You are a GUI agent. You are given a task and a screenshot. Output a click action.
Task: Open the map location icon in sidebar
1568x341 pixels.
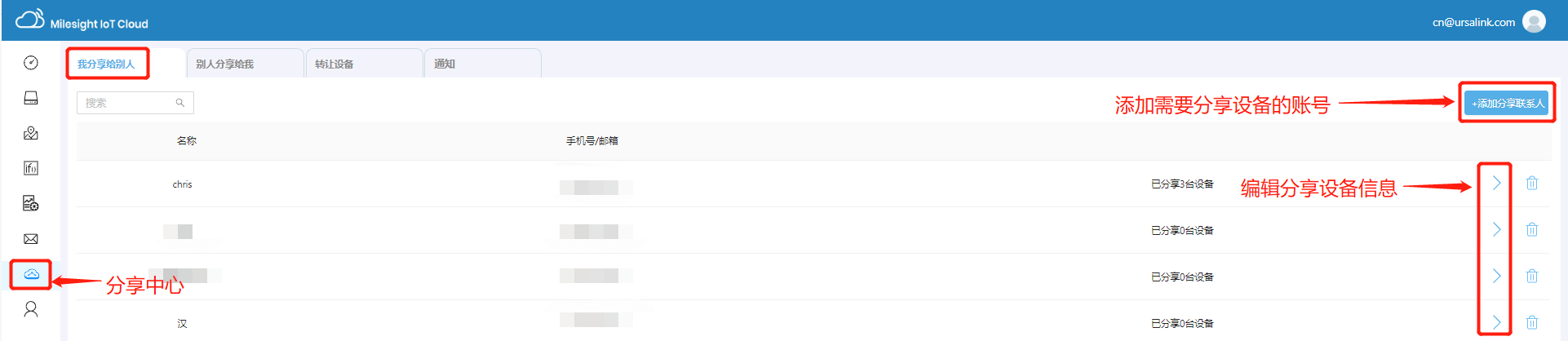tap(31, 133)
